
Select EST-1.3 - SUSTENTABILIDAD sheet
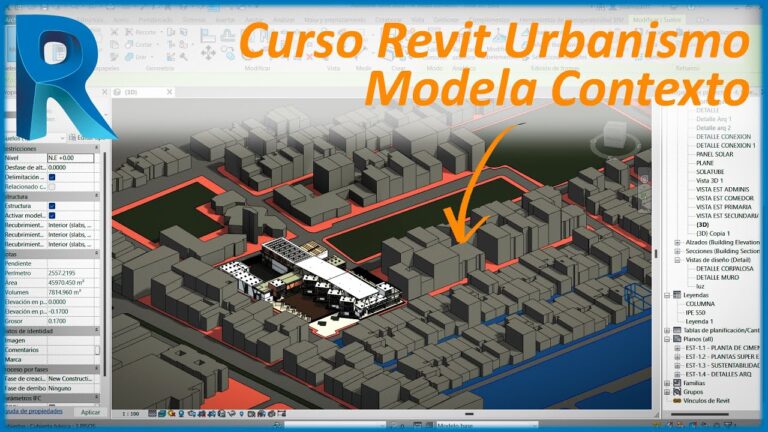tap(722, 365)
